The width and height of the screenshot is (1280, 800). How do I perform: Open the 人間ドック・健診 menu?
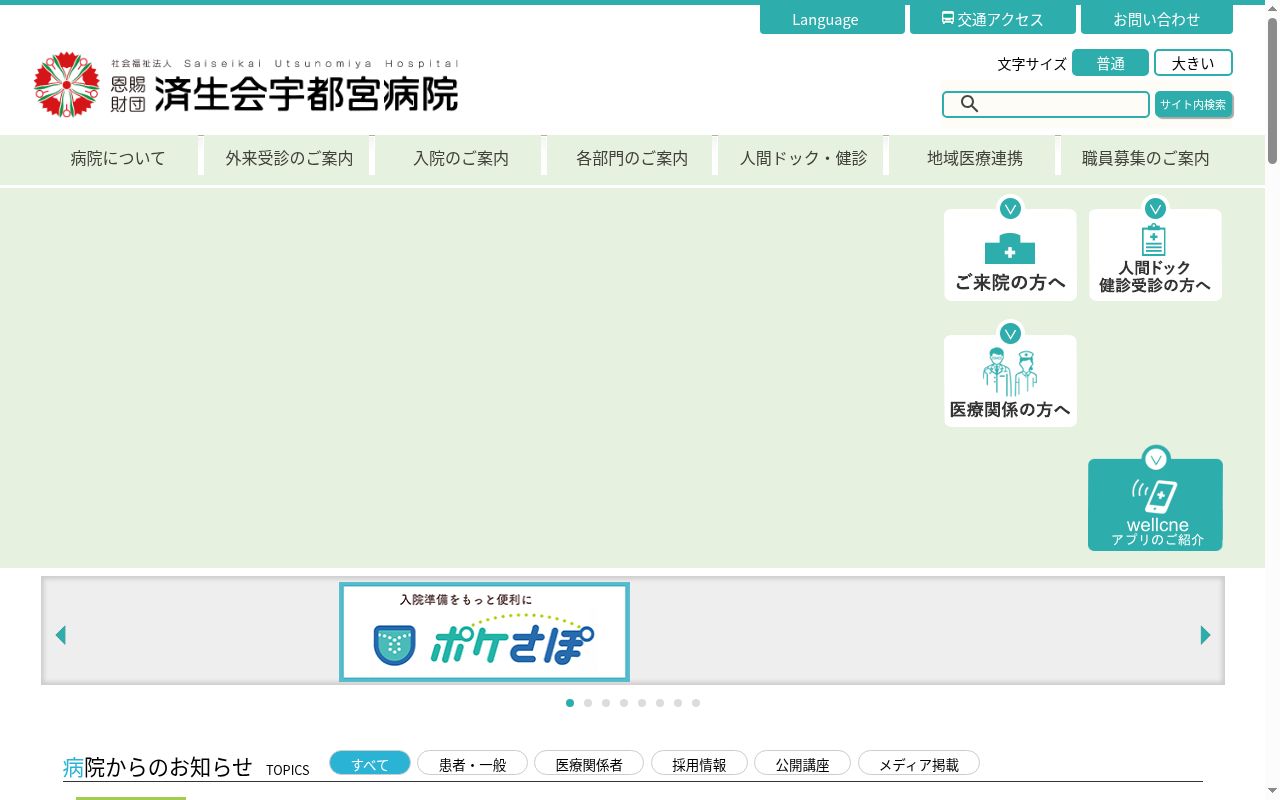coord(803,158)
